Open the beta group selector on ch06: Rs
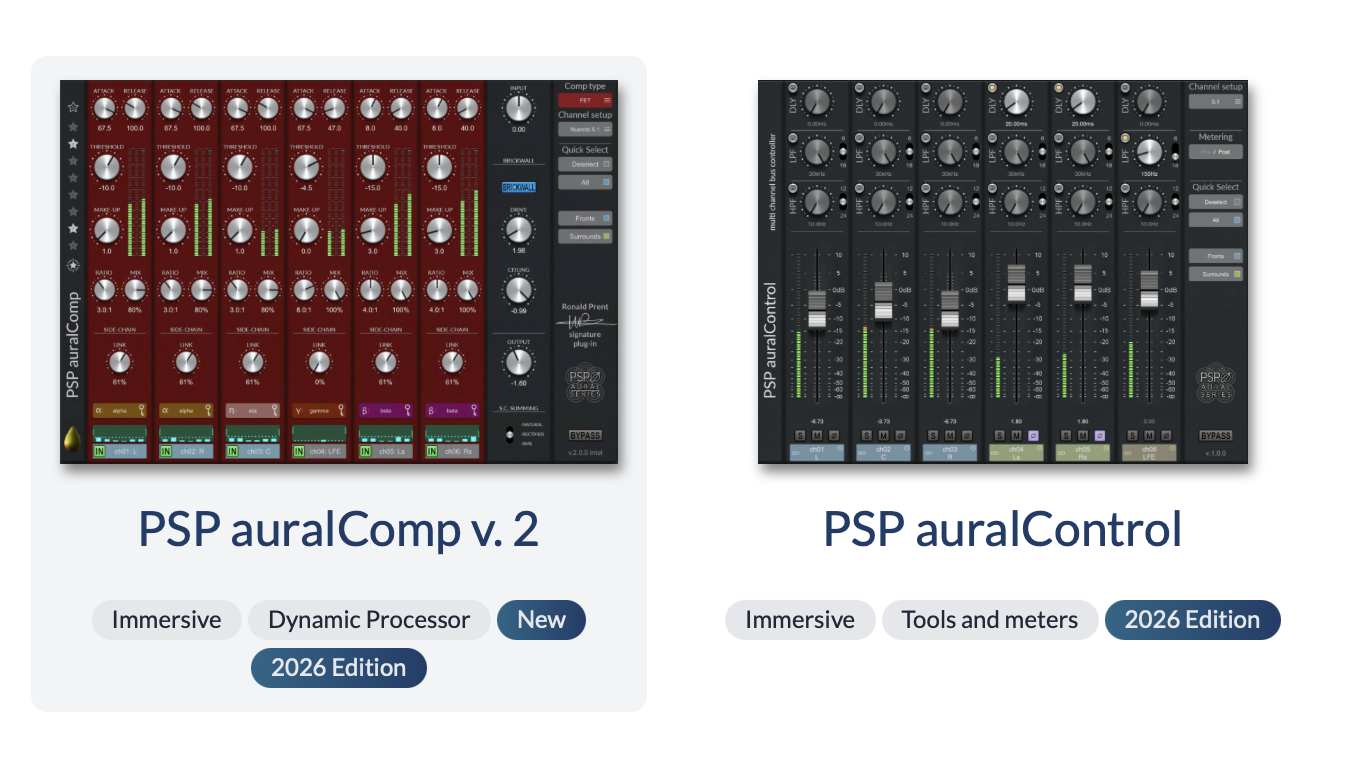This screenshot has height=762, width=1372. point(452,411)
